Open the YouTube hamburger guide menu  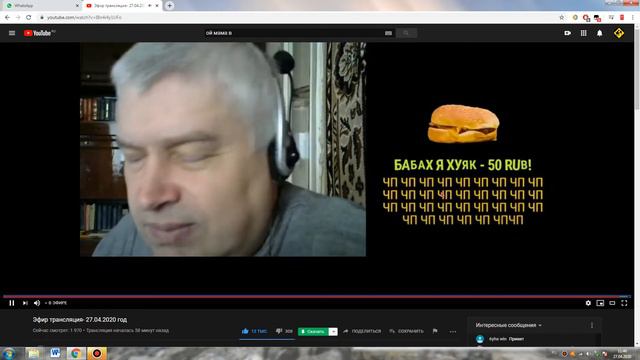click(12, 33)
